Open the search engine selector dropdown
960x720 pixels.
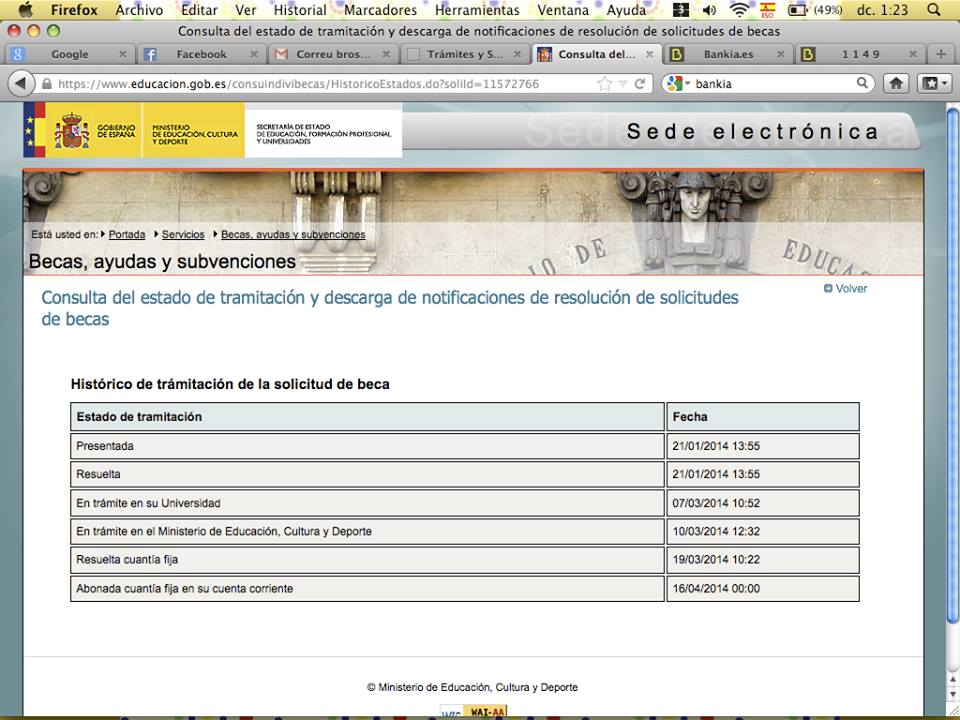coord(677,84)
